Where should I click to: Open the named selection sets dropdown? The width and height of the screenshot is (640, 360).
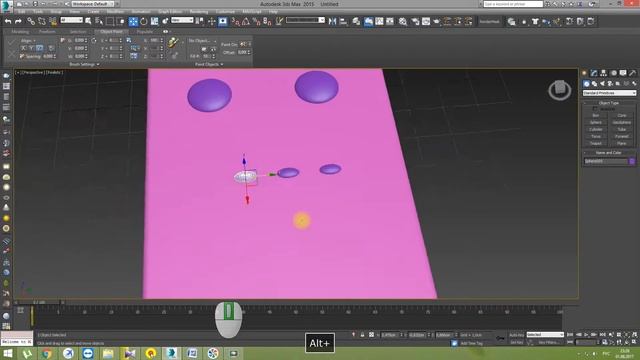(x=305, y=20)
